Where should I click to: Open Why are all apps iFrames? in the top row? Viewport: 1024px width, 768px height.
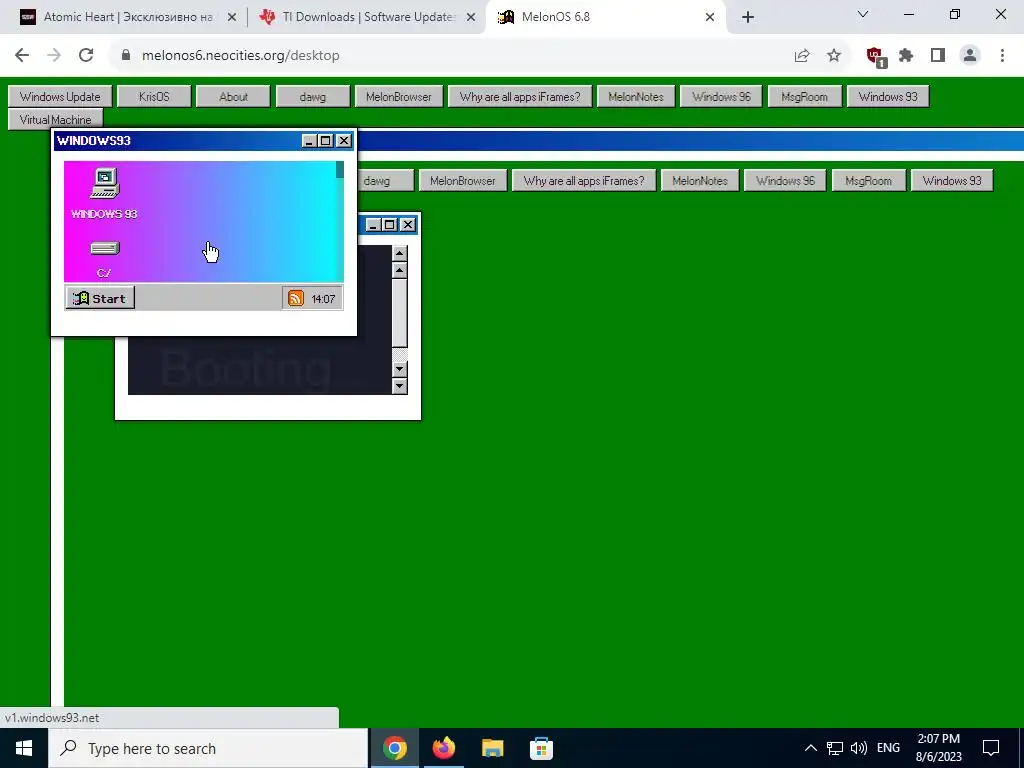pyautogui.click(x=520, y=97)
